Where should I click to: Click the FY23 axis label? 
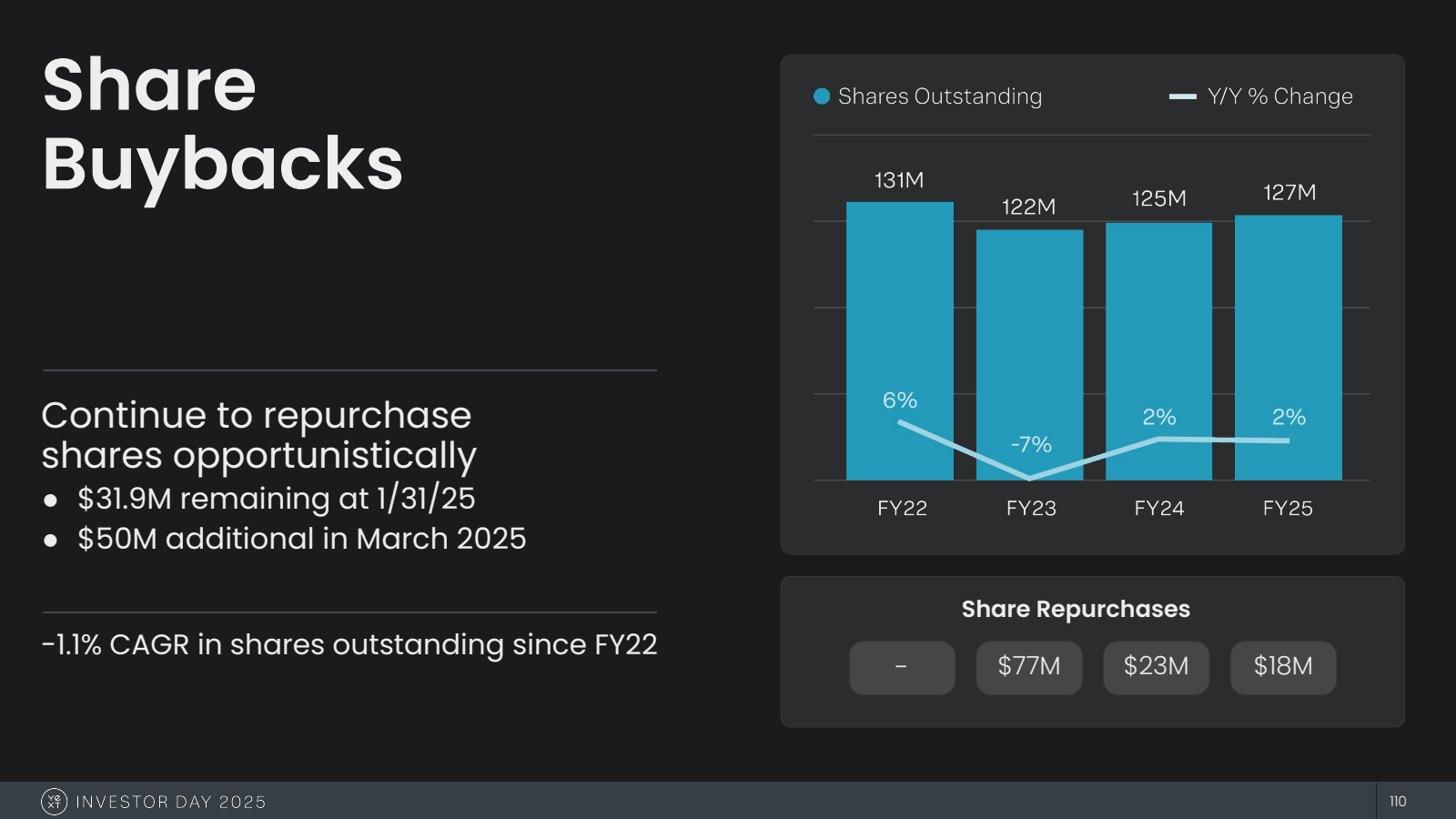1031,509
